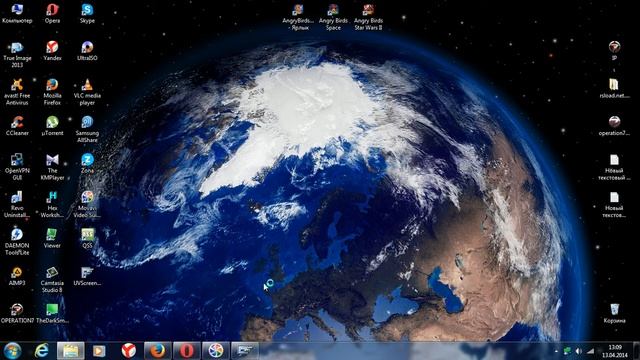Select the Новый текстовый document icon
This screenshot has height=360, width=640.
(614, 167)
